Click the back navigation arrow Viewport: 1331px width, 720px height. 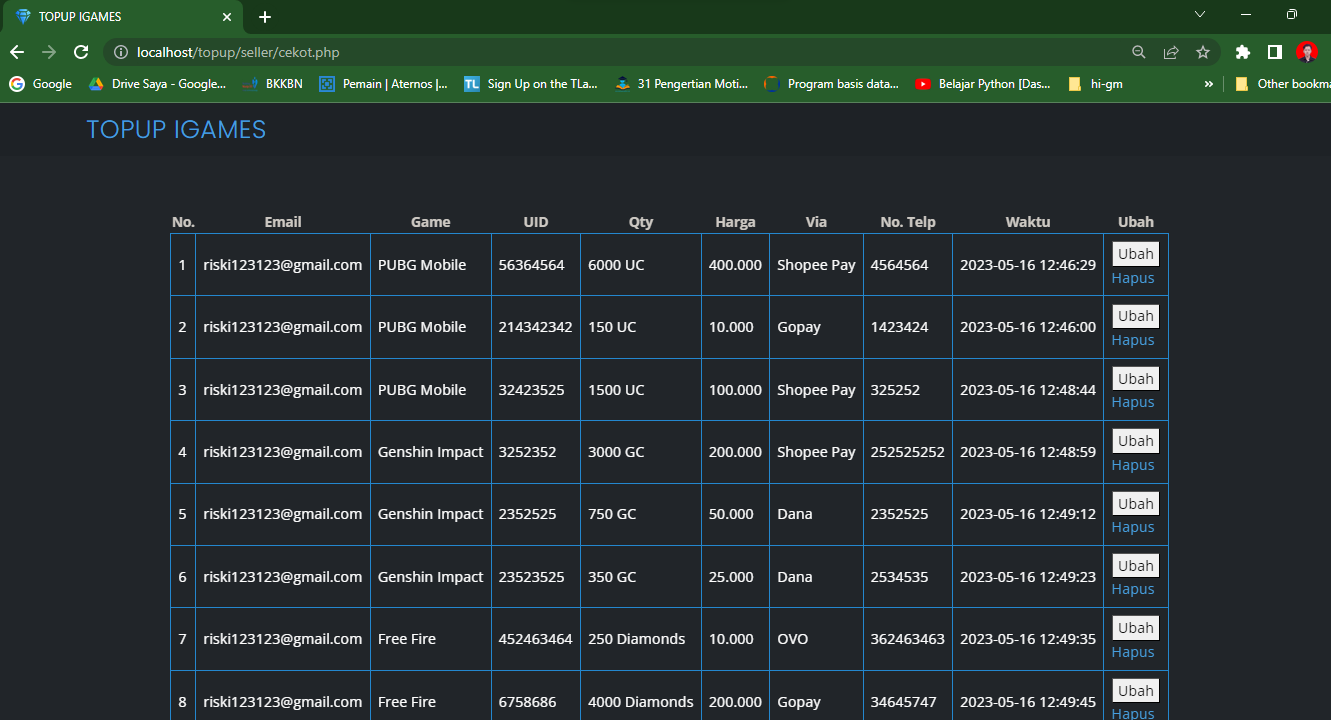pyautogui.click(x=16, y=52)
